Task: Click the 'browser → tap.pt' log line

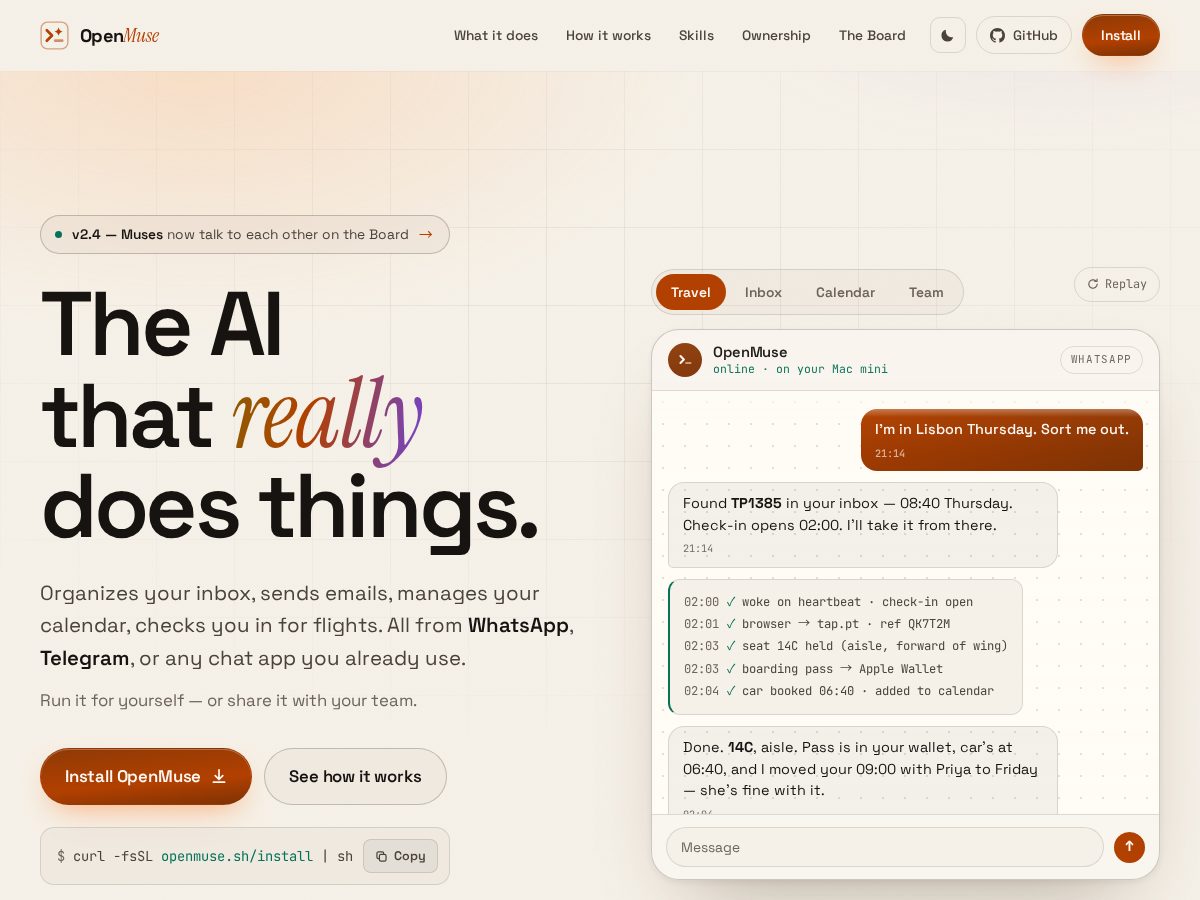Action: pos(817,624)
